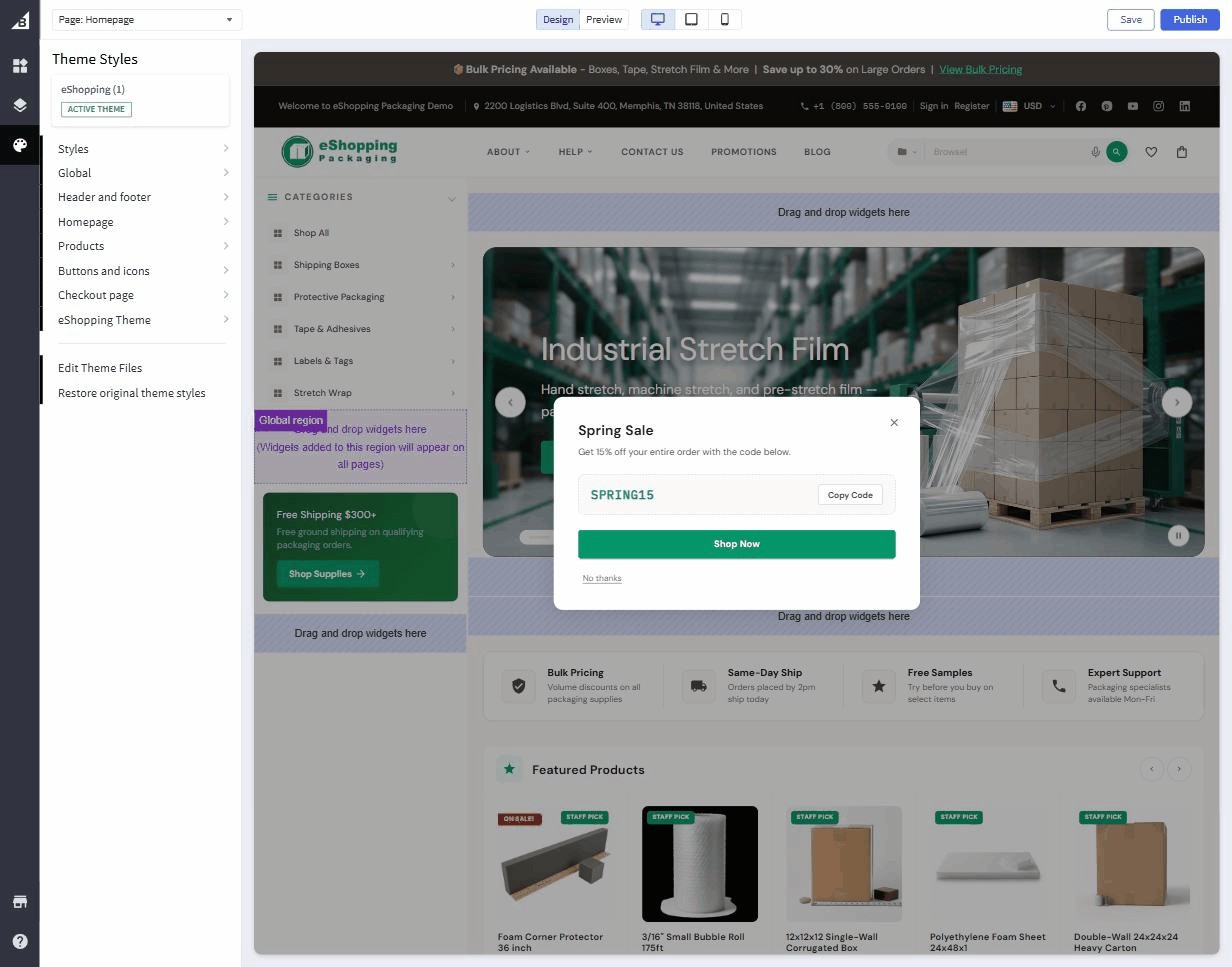Click the microphone voice search icon
The height and width of the screenshot is (967, 1232).
tap(1095, 152)
